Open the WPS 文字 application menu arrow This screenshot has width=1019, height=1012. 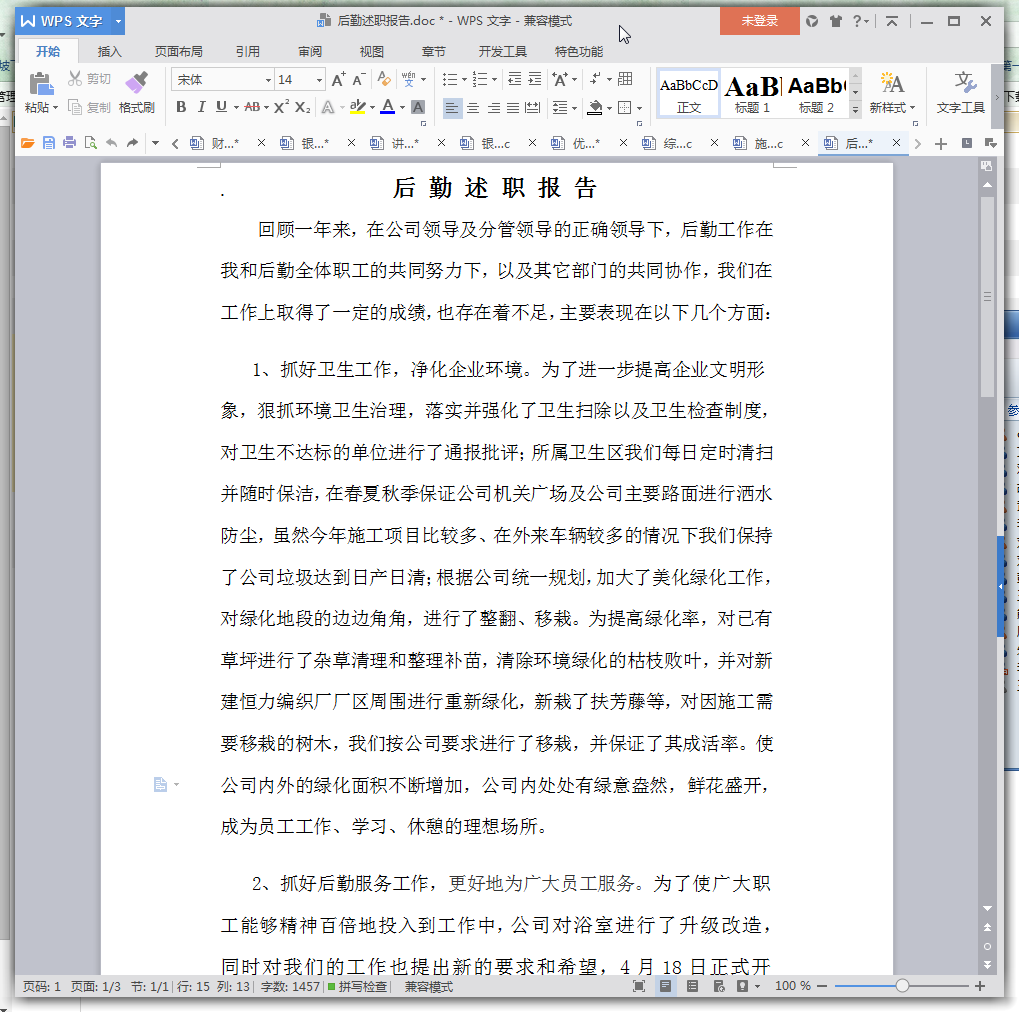tap(118, 21)
